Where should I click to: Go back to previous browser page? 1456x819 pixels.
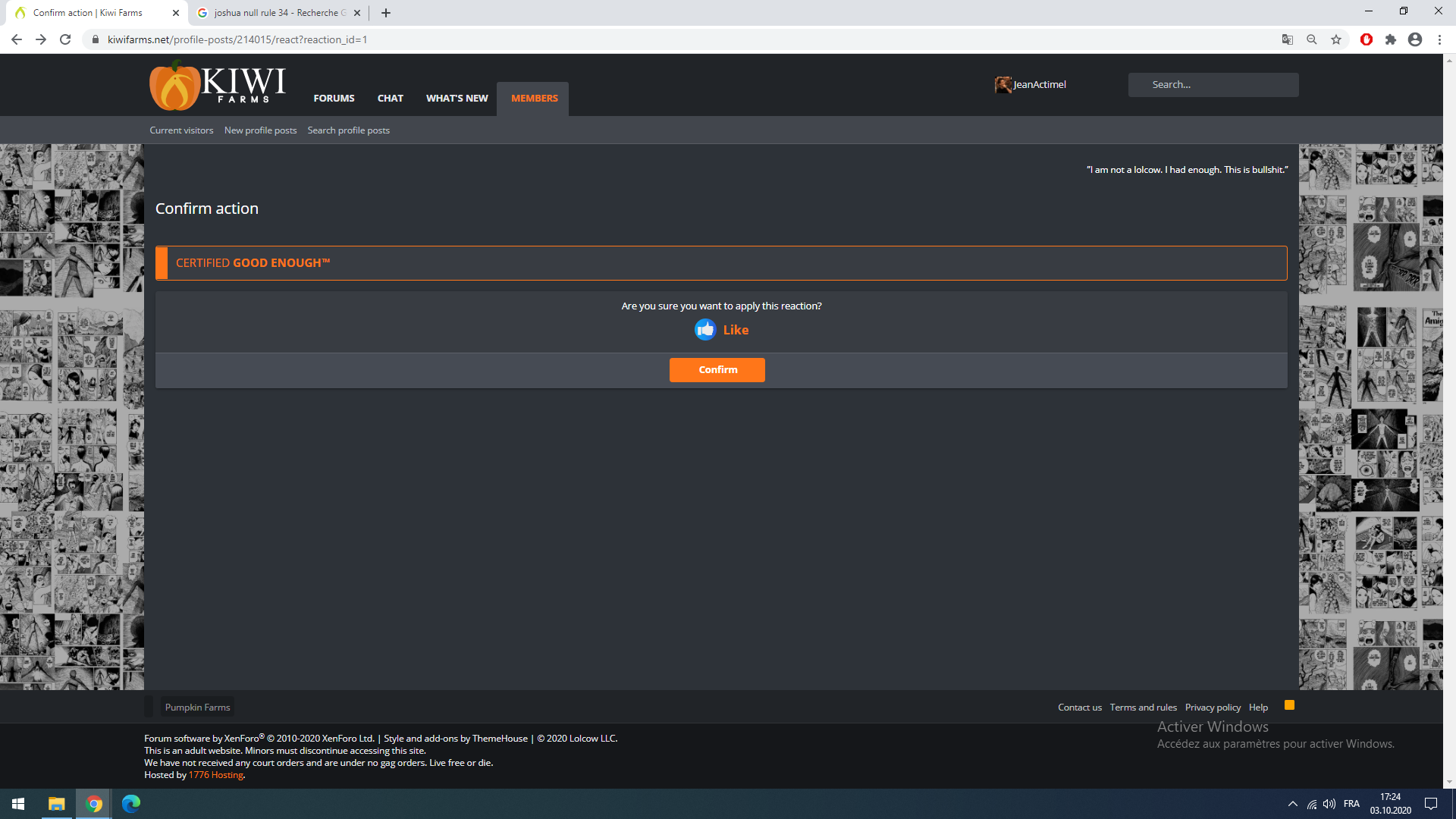point(17,39)
